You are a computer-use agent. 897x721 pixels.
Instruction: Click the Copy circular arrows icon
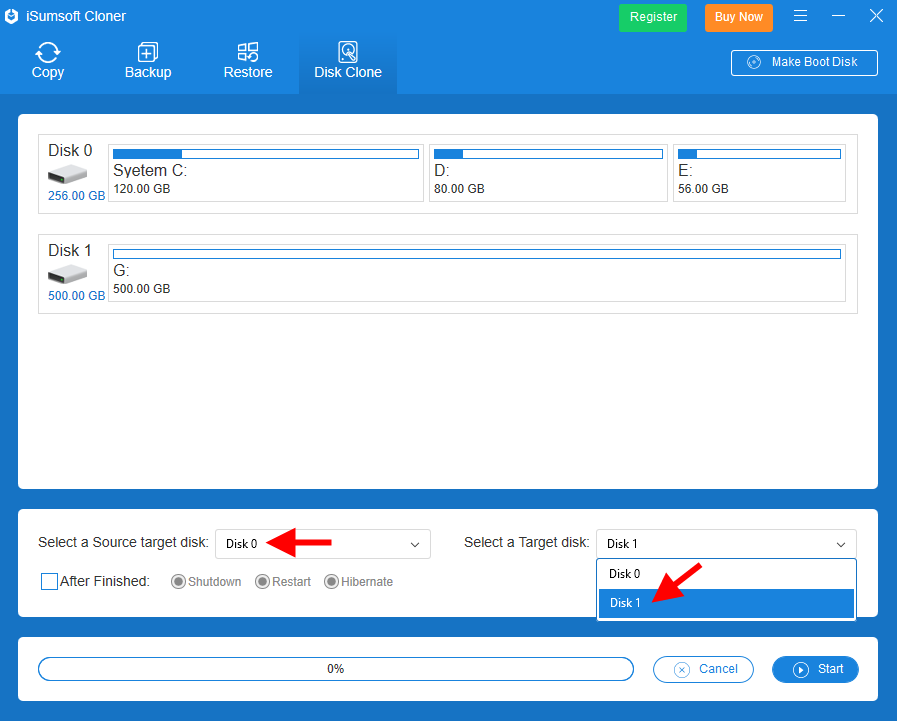tap(47, 53)
